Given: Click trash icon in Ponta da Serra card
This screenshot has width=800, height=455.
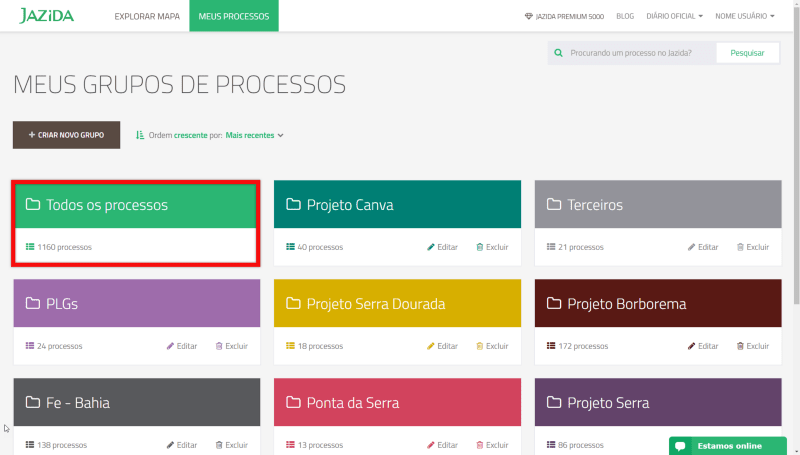Looking at the screenshot, I should point(480,445).
